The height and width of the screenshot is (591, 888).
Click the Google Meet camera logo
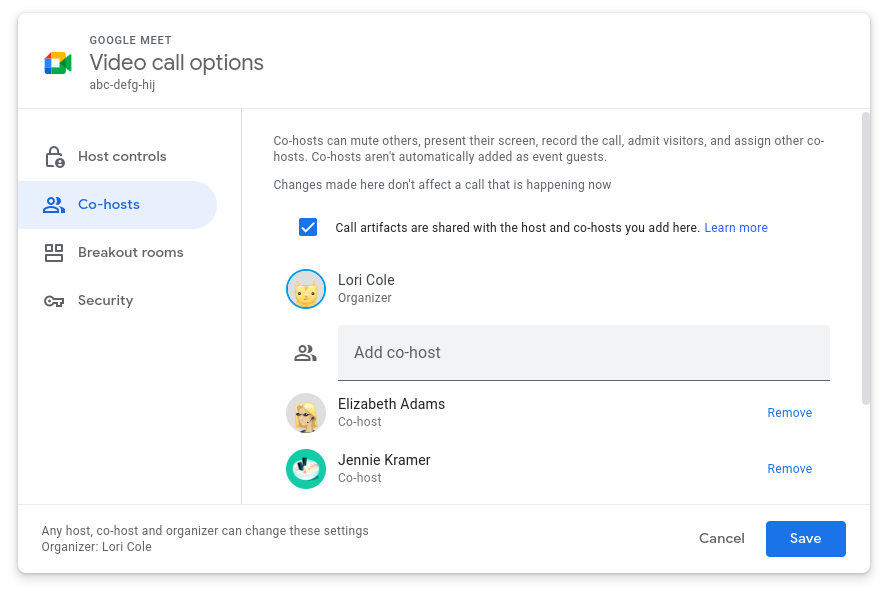58,63
